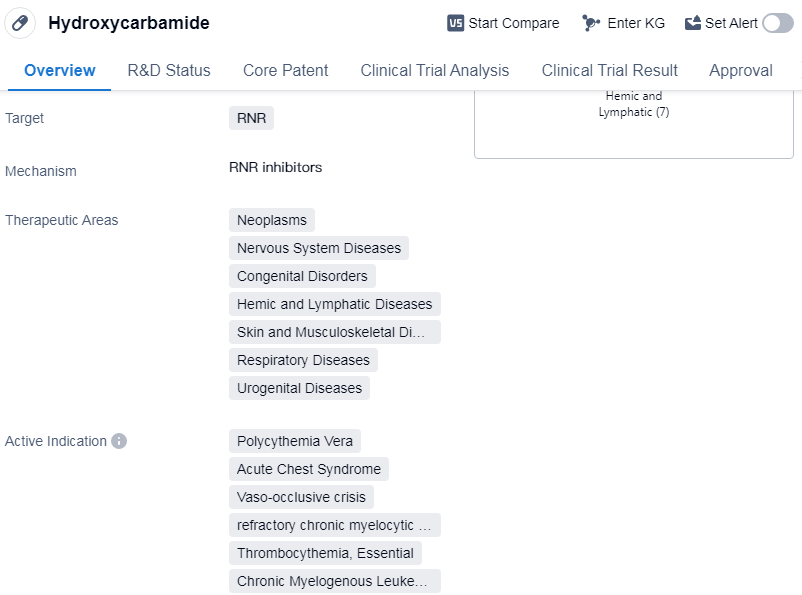Select the Clinical Trial Result tab
Viewport: 802px width, 595px height.
pos(609,70)
